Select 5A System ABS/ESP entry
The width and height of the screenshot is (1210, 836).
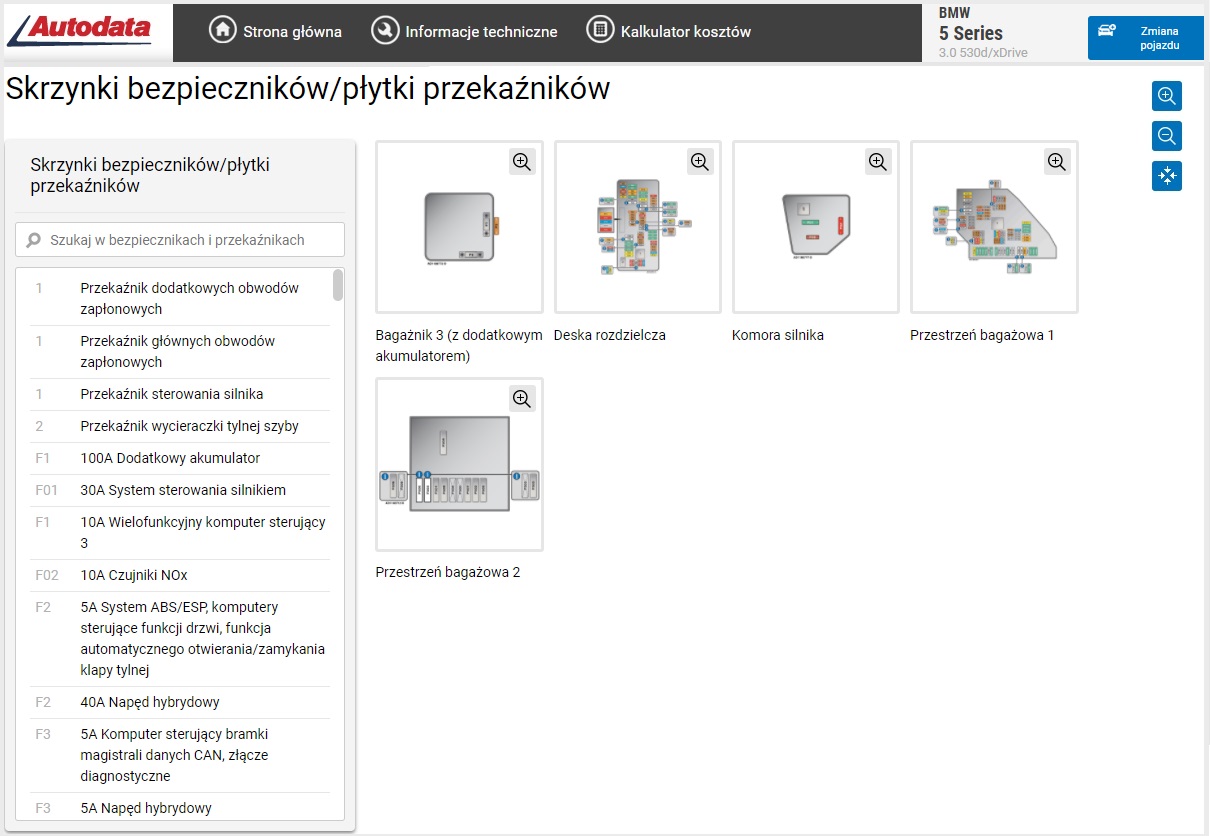pyautogui.click(x=180, y=638)
